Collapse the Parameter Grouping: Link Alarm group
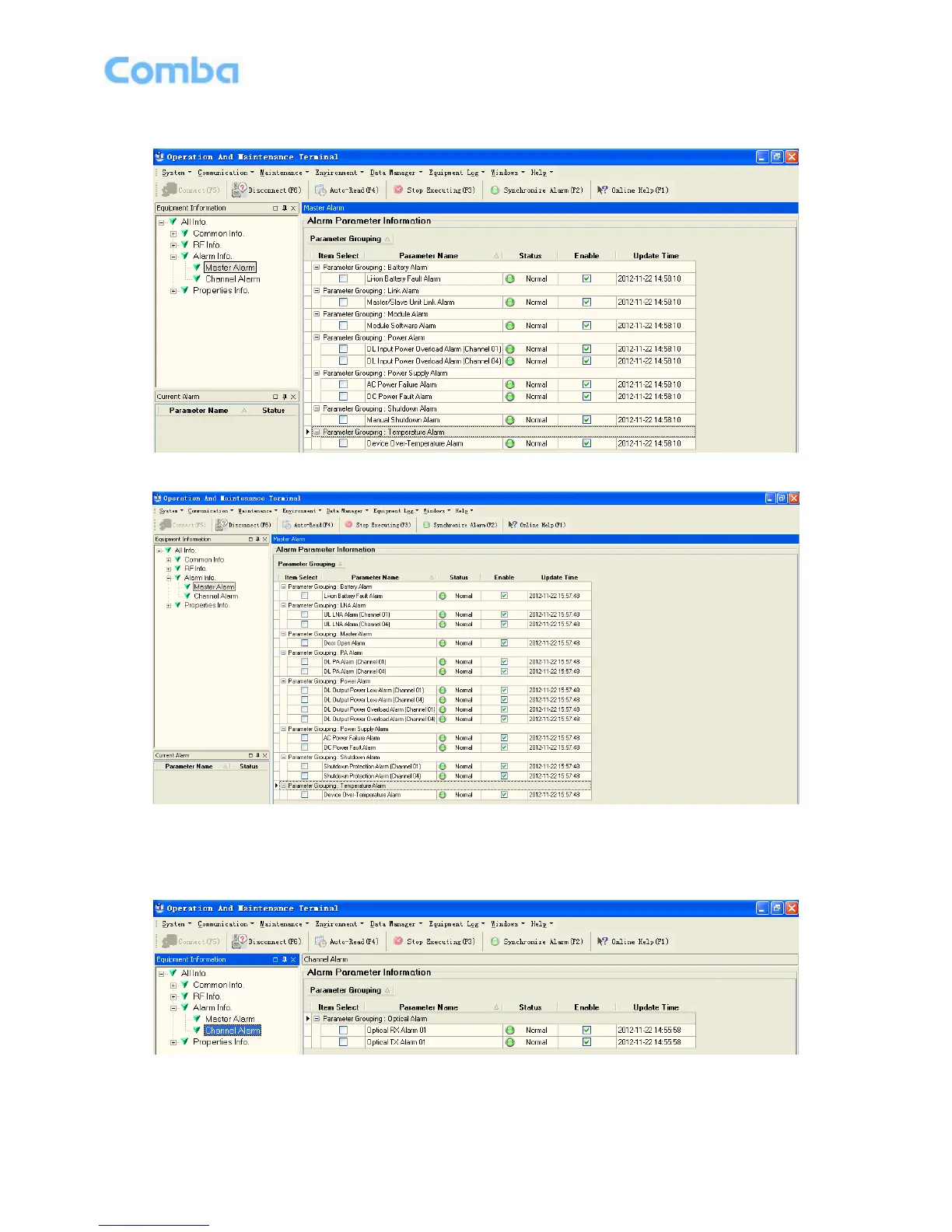952x1232 pixels. coord(317,291)
